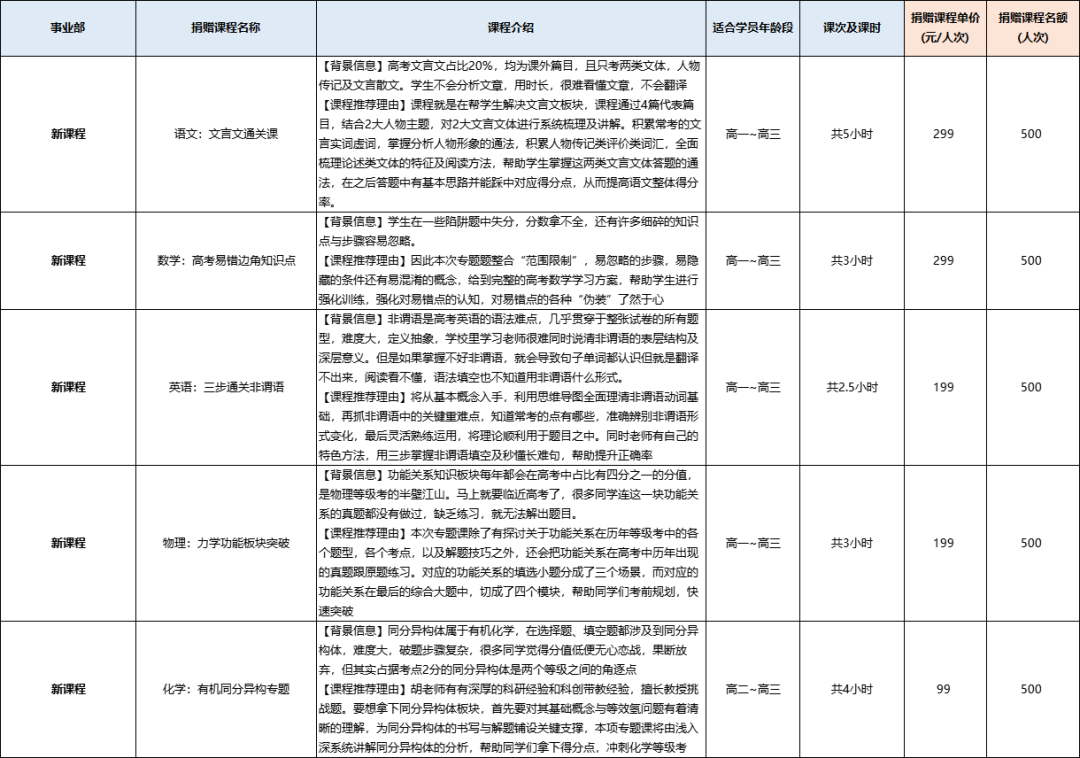Select the 适合学员年龄段 header cell
This screenshot has height=758, width=1080.
(753, 28)
